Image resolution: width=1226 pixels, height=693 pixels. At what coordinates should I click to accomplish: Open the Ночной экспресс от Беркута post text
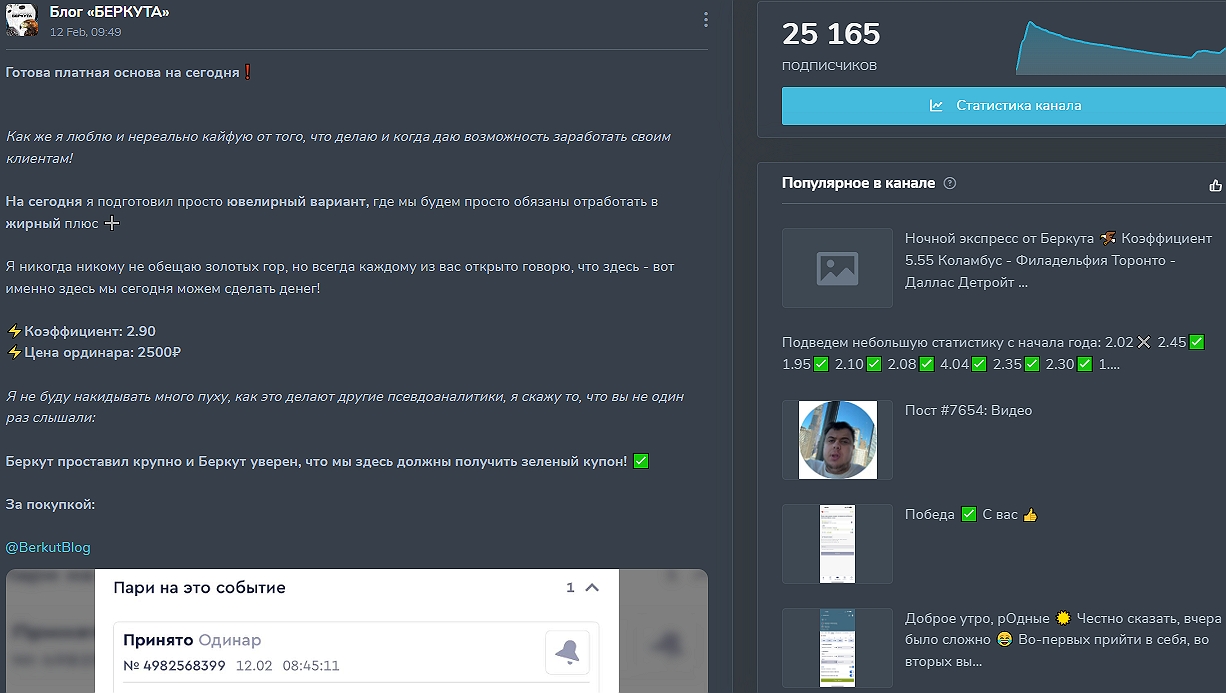pos(1058,260)
